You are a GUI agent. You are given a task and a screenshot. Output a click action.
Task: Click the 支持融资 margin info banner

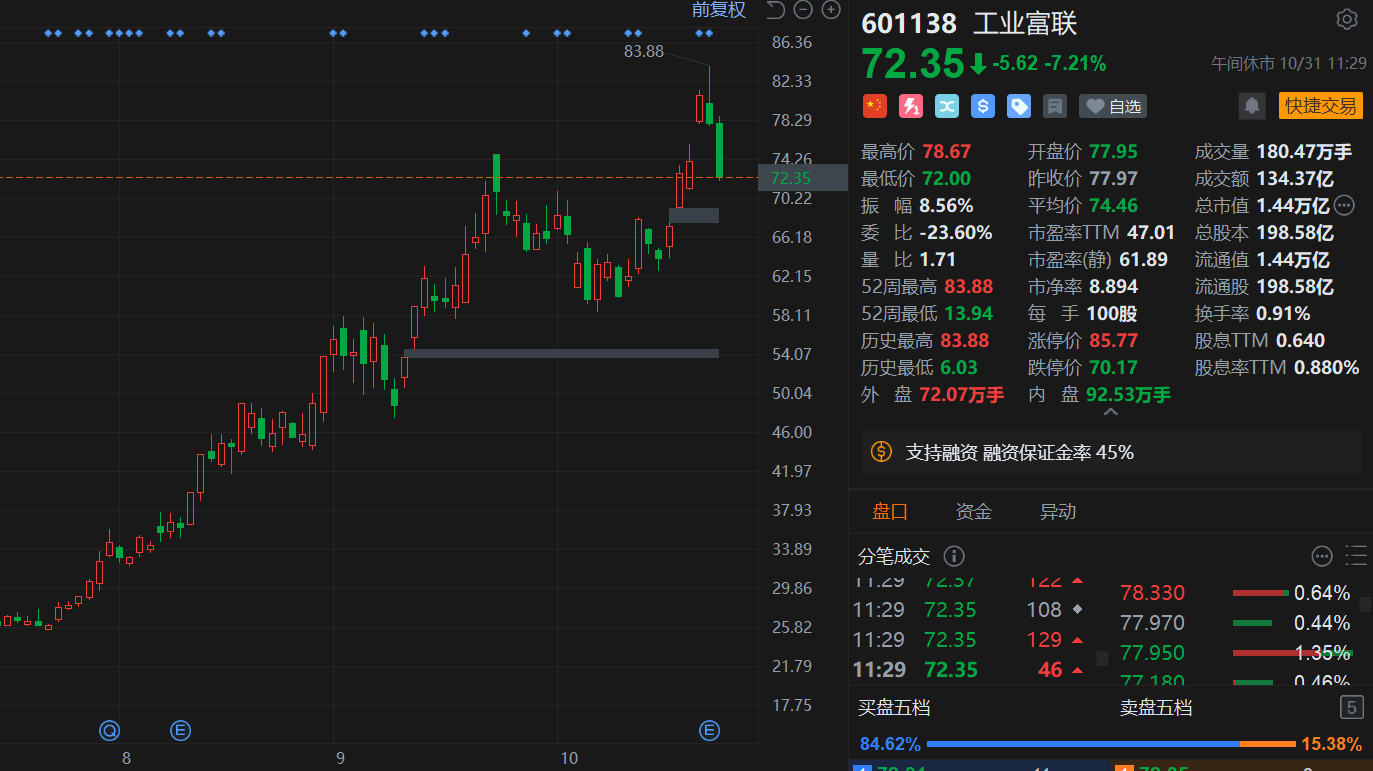click(x=1110, y=452)
